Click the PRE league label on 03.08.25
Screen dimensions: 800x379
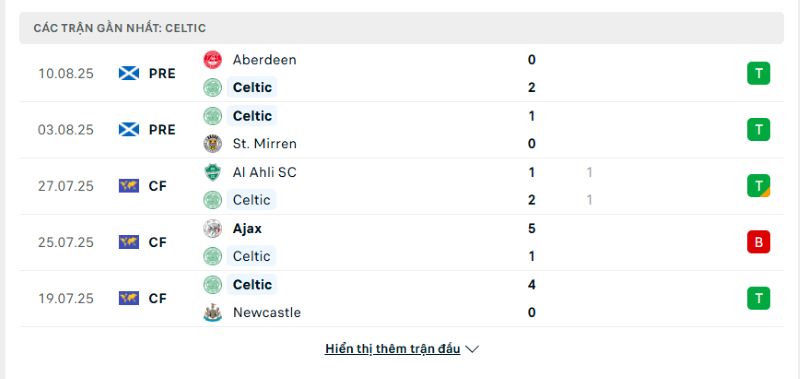[x=162, y=130]
